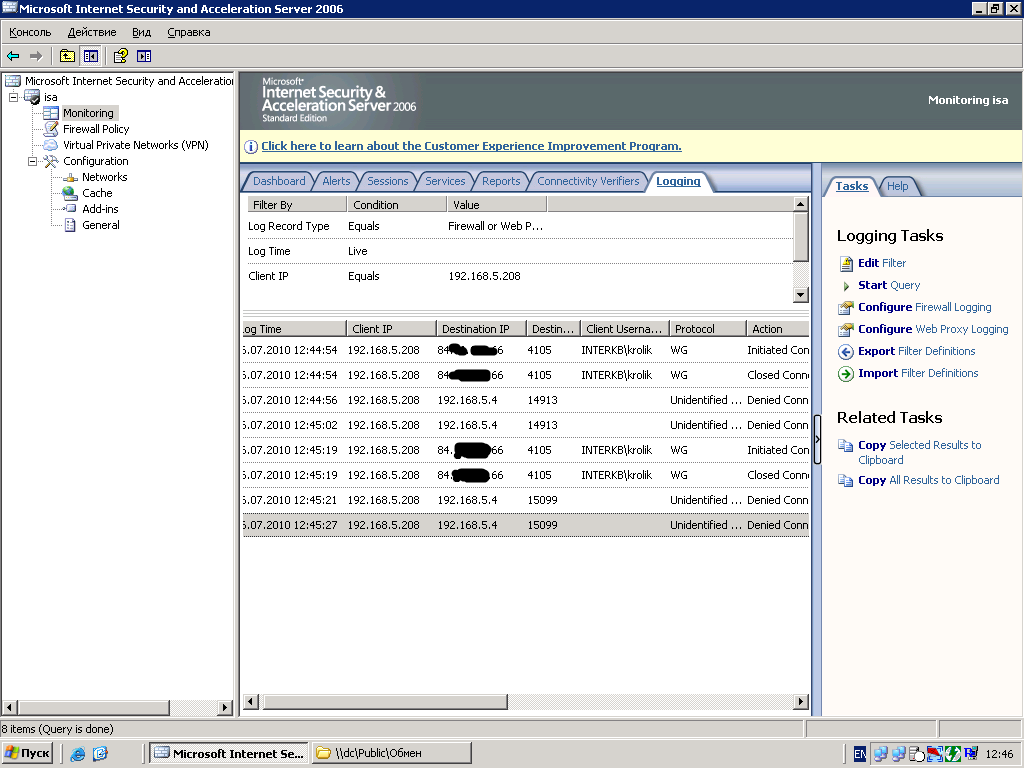Click the Edit Filter link

coord(882,263)
